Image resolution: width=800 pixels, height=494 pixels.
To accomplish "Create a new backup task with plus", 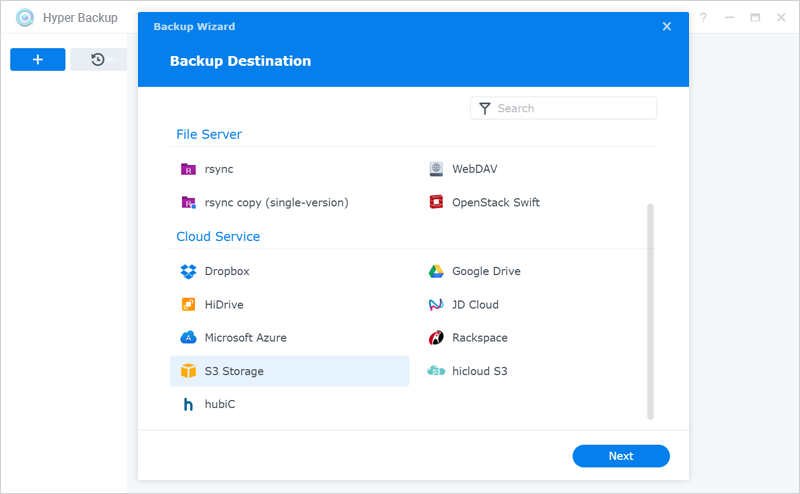I will click(38, 60).
